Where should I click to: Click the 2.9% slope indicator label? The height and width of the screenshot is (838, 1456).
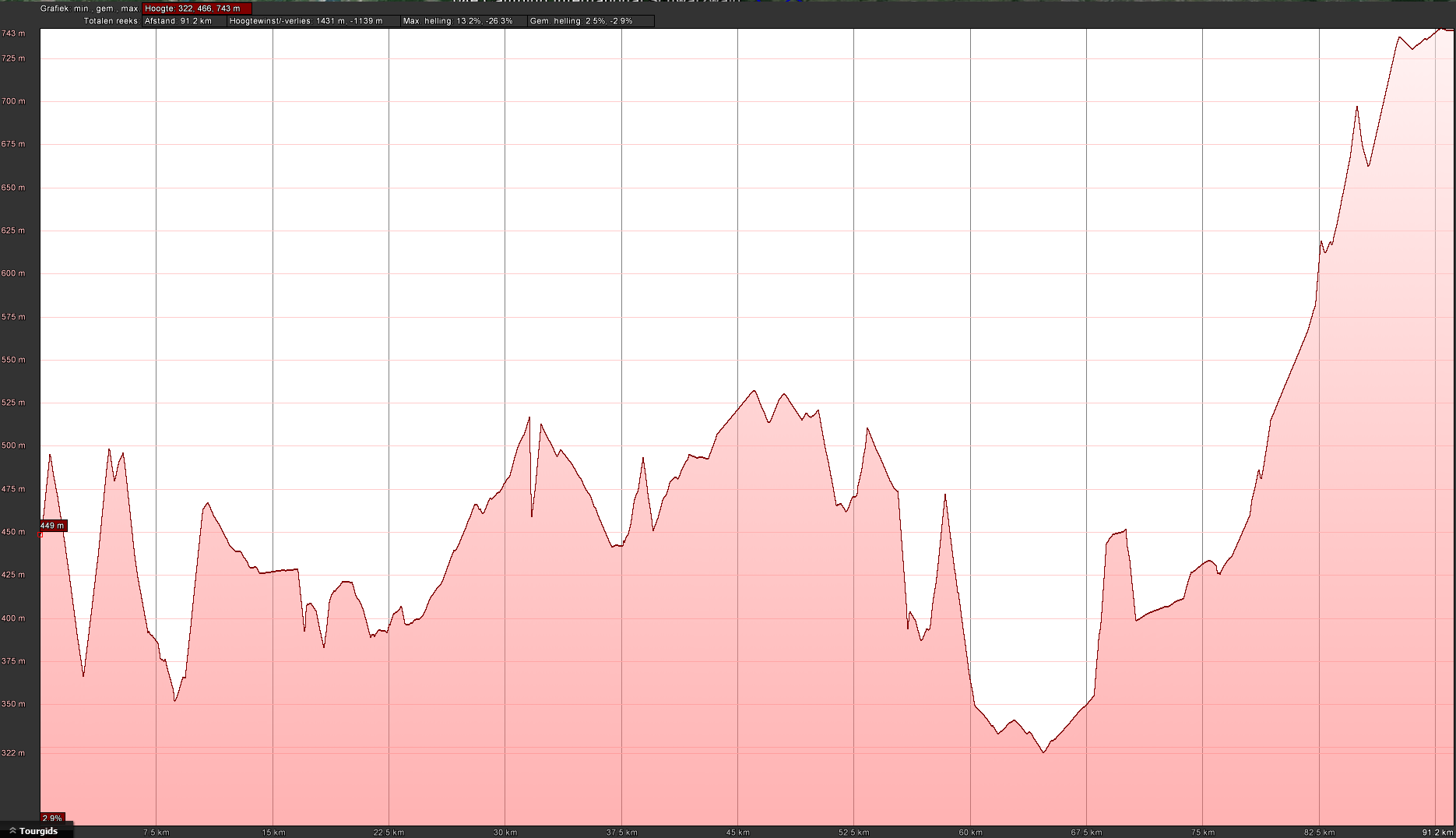pos(52,818)
